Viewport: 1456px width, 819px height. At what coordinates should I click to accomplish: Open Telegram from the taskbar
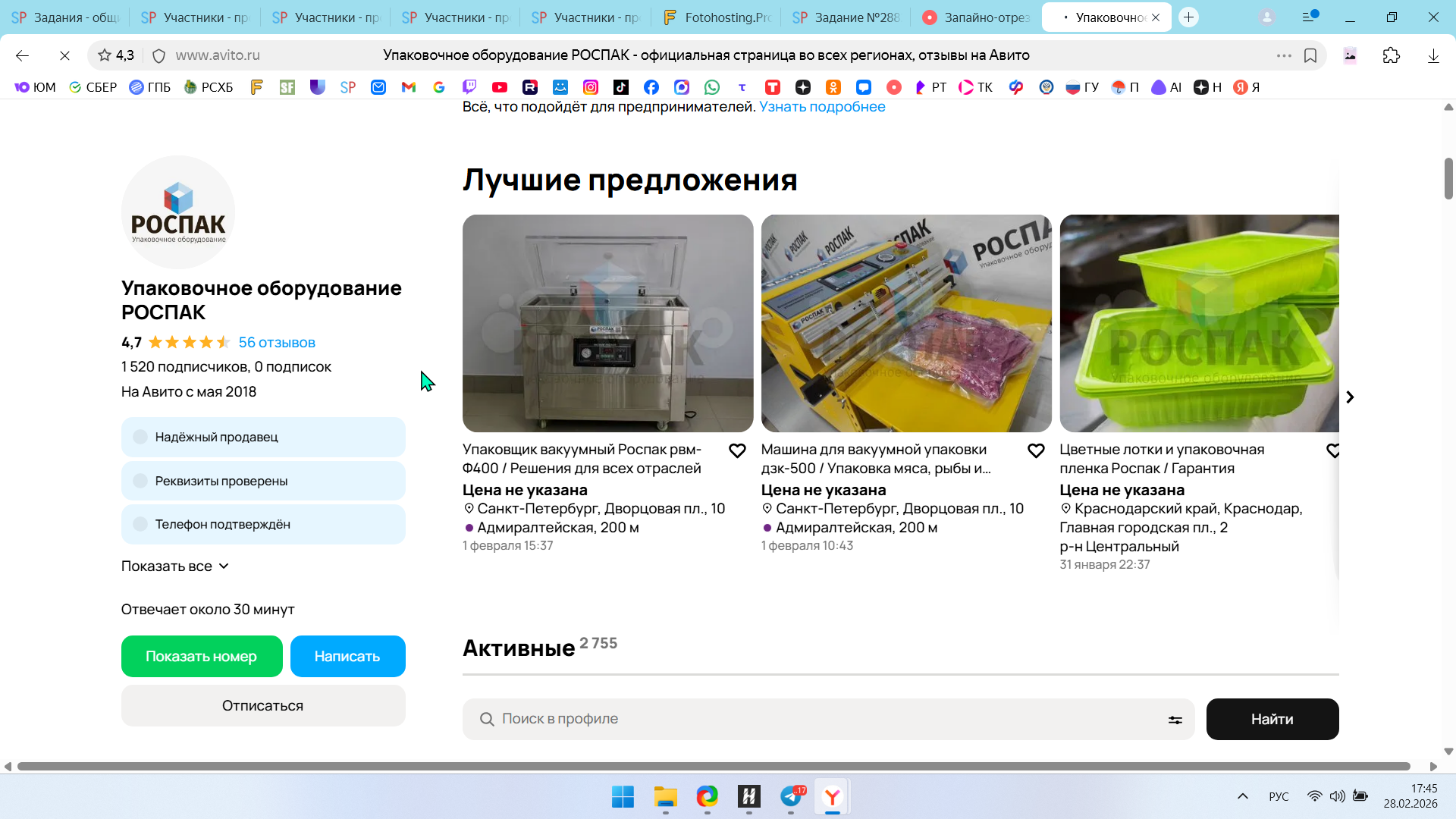coord(791,796)
